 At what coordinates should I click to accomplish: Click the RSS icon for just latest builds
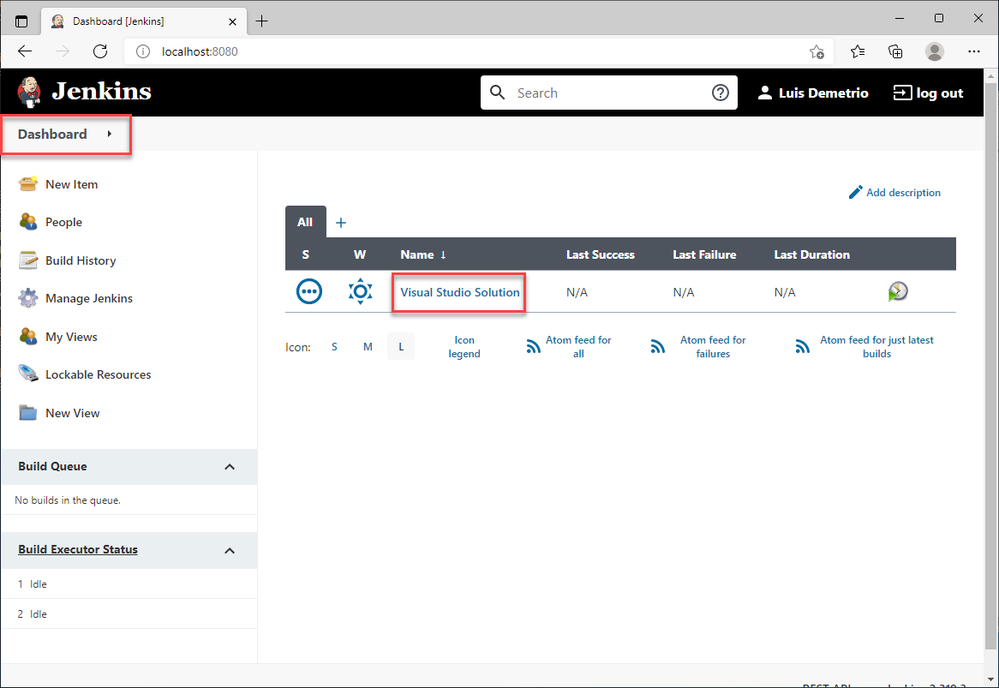[802, 347]
